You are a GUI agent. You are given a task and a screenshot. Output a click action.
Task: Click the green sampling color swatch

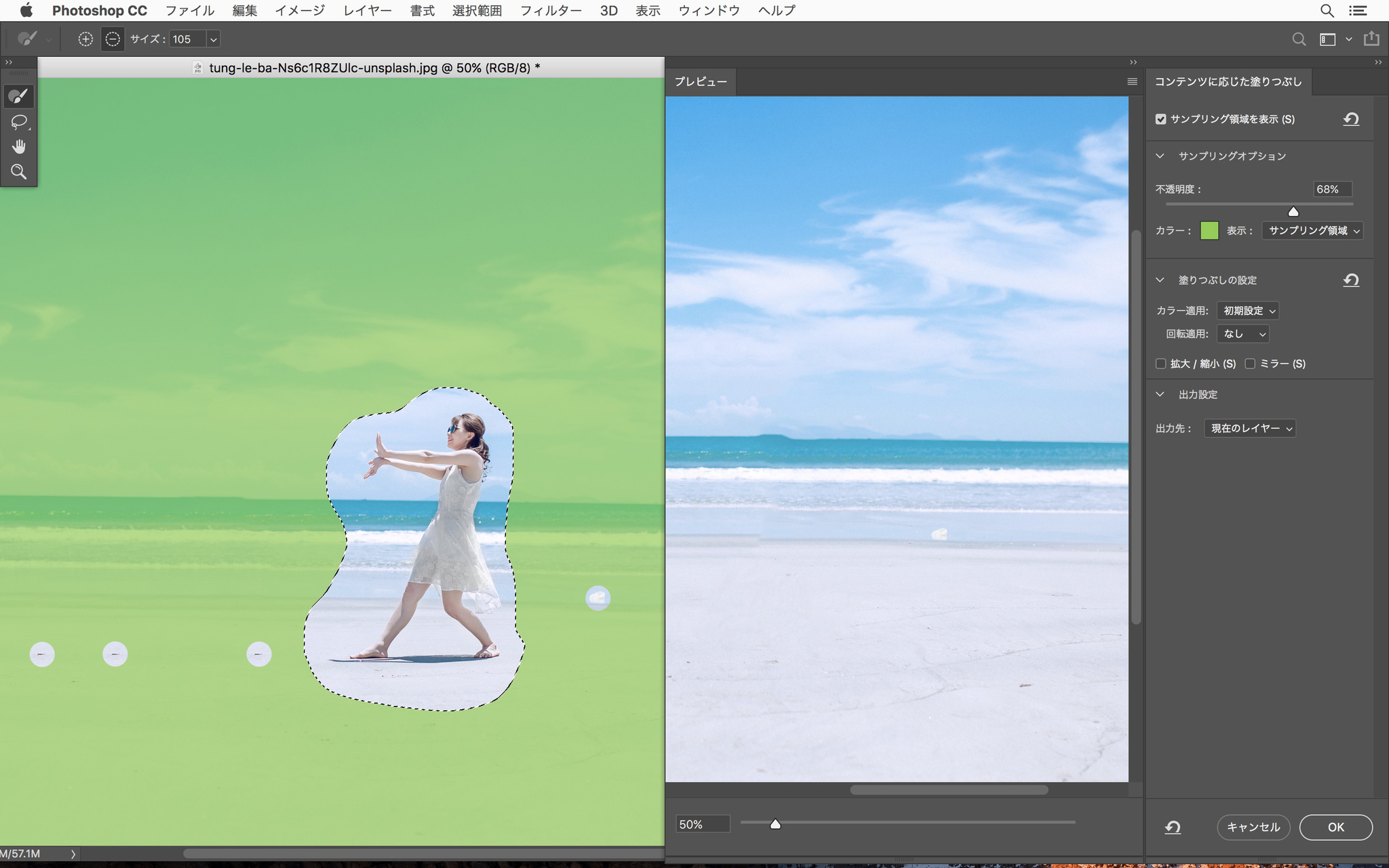1209,231
